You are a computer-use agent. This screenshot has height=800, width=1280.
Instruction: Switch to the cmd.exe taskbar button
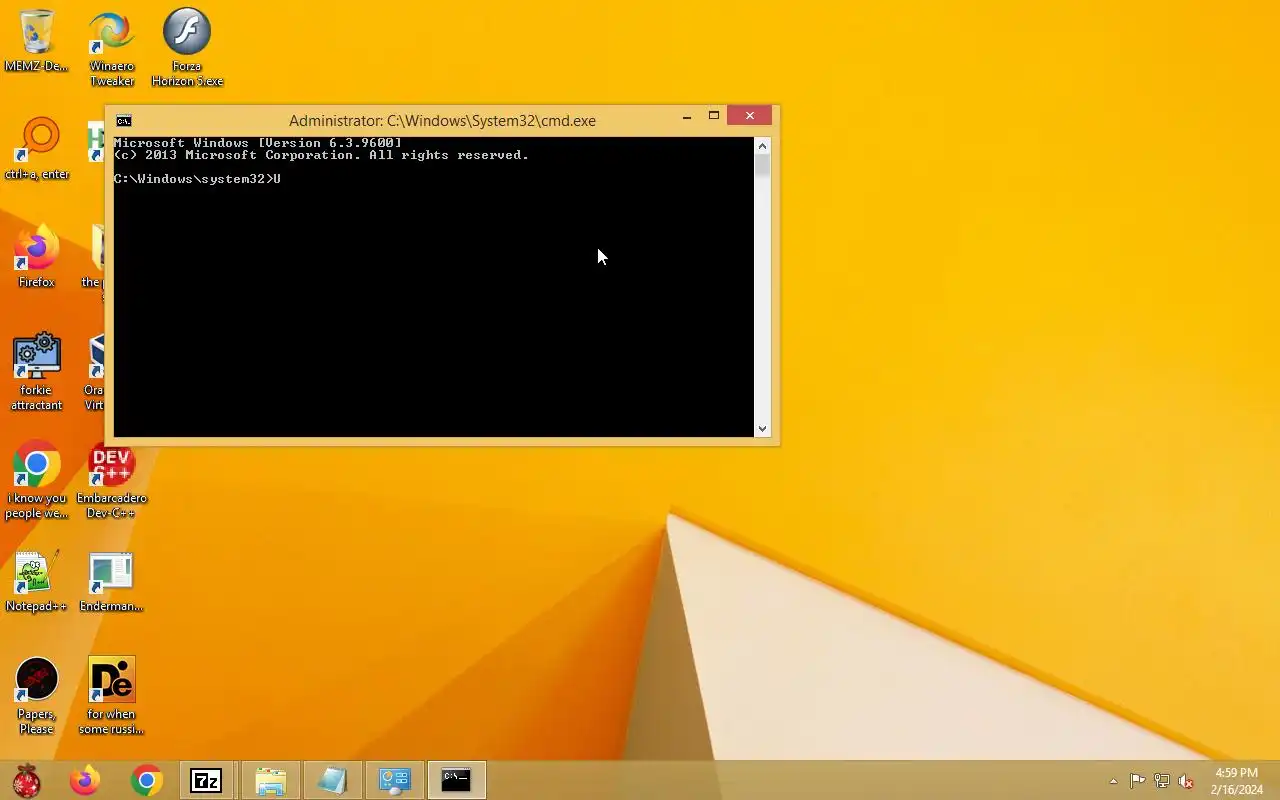(x=456, y=780)
